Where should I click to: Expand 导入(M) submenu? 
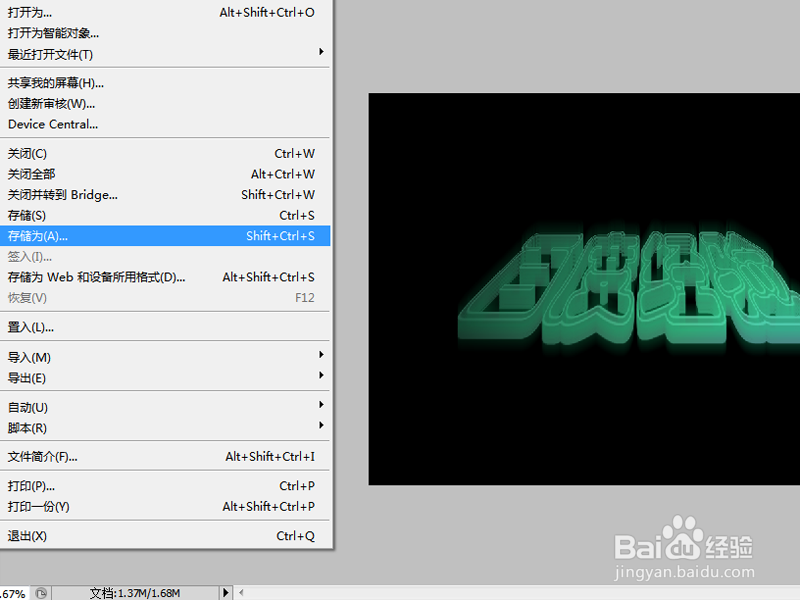click(165, 357)
